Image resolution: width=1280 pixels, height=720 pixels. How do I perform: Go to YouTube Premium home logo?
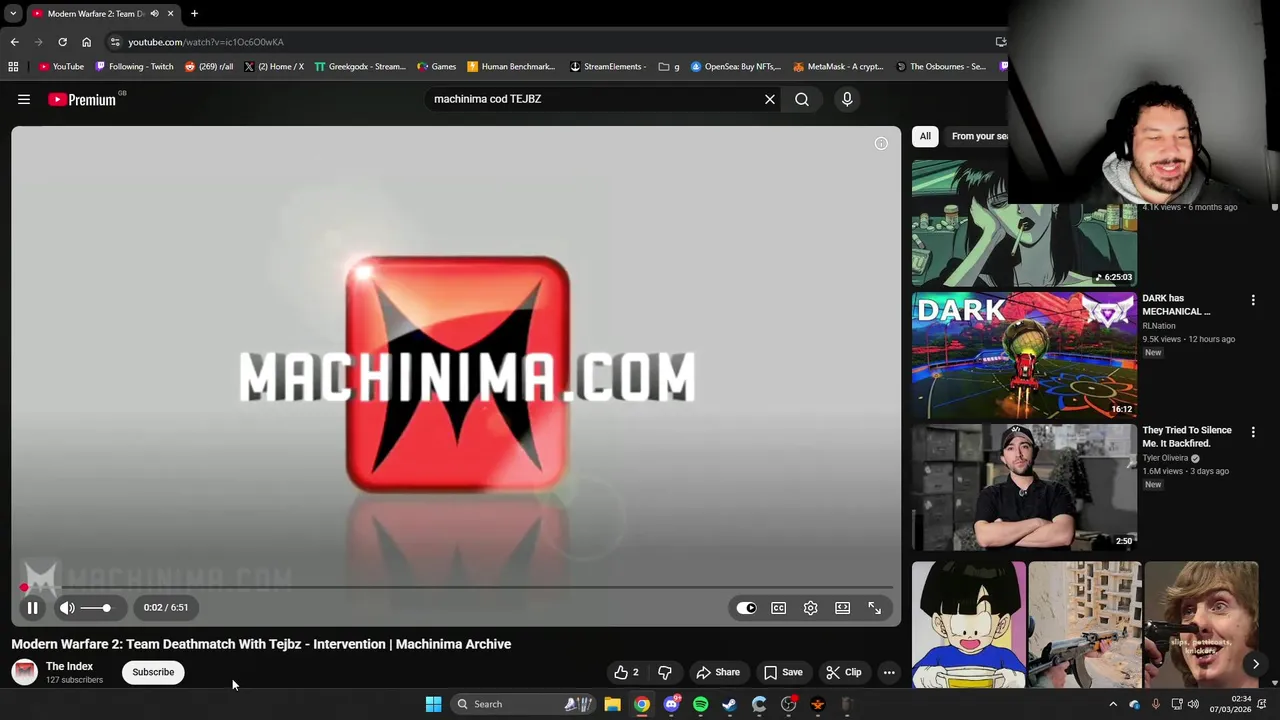click(82, 99)
